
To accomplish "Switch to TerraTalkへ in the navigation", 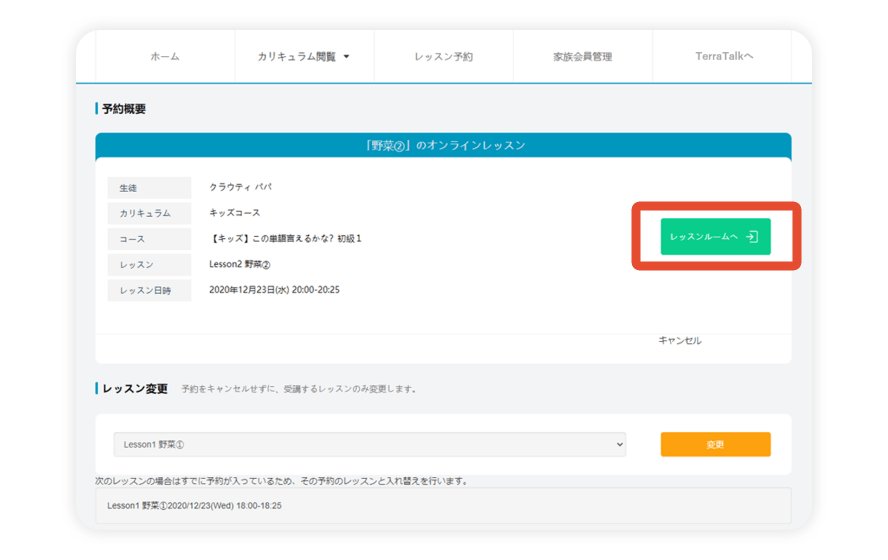I will pyautogui.click(x=724, y=57).
